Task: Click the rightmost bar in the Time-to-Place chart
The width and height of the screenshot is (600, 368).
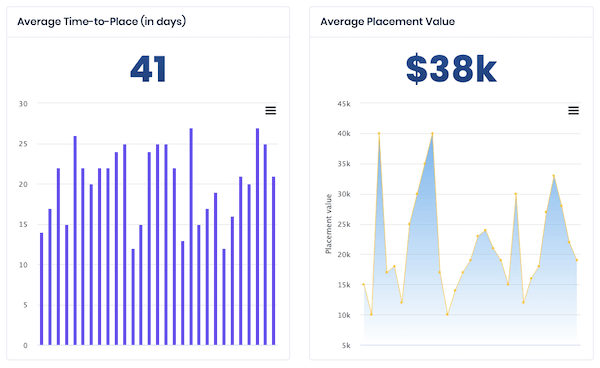Action: point(274,261)
